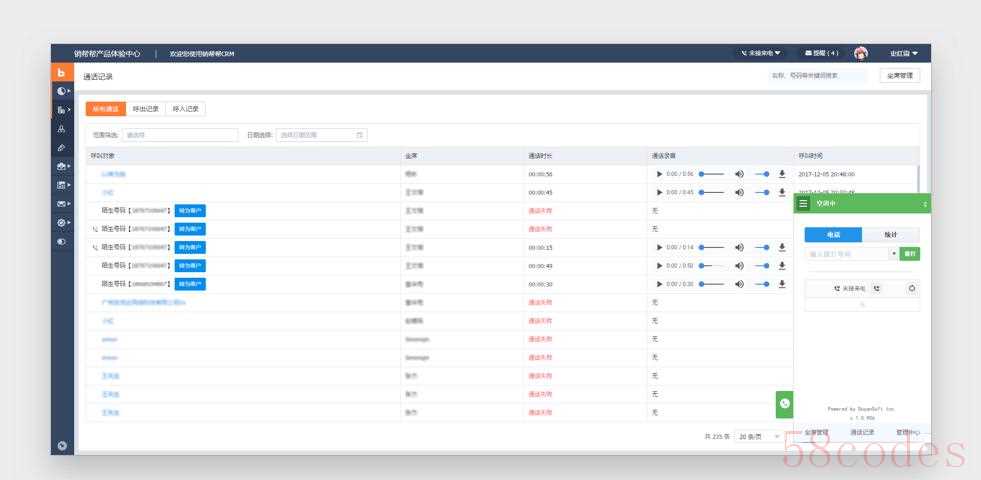Click the top search input field

point(818,76)
